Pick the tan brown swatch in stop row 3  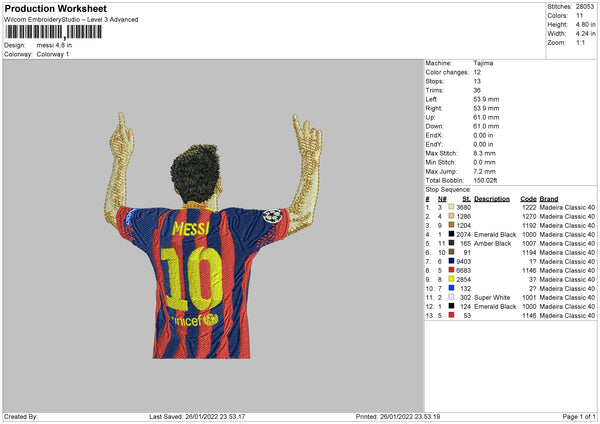tap(452, 225)
